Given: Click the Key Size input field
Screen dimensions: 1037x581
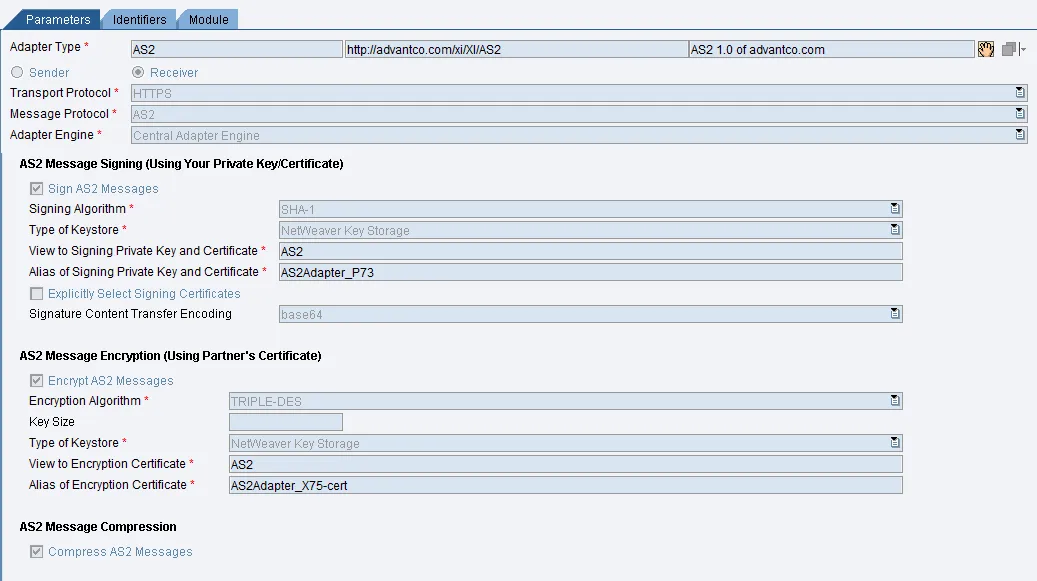Looking at the screenshot, I should pyautogui.click(x=286, y=422).
